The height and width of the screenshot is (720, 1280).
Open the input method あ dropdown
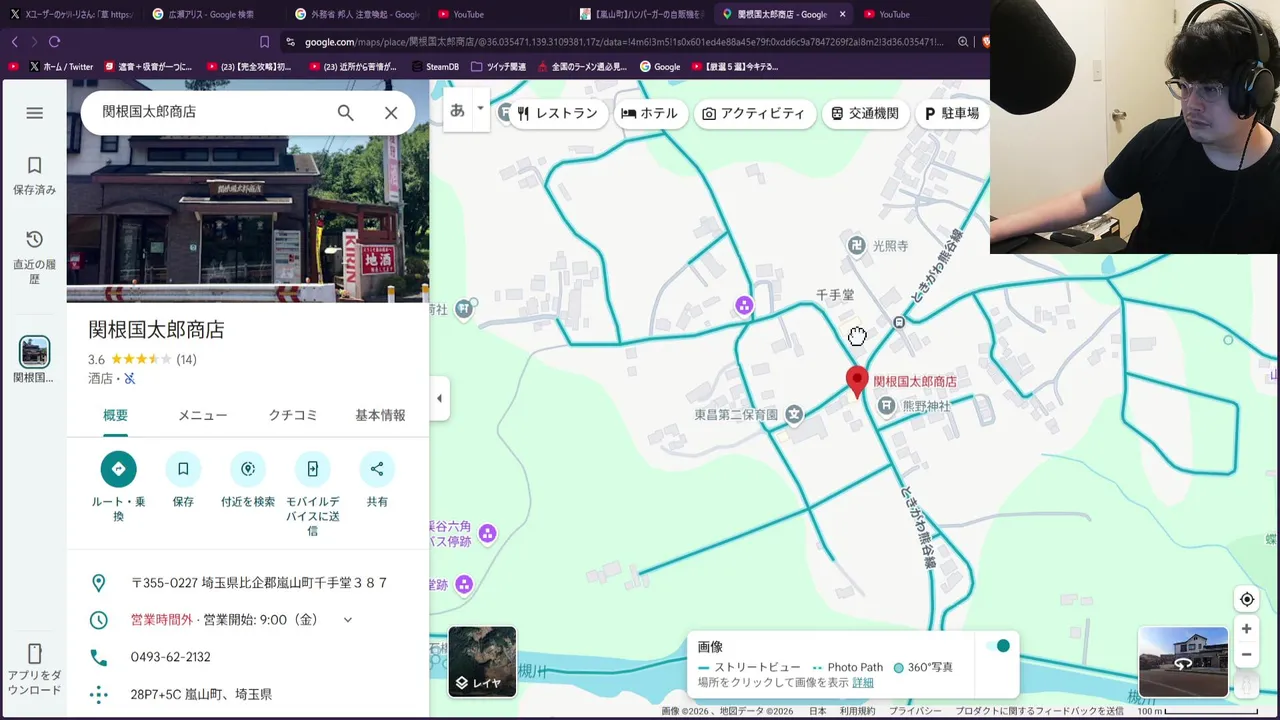480,108
